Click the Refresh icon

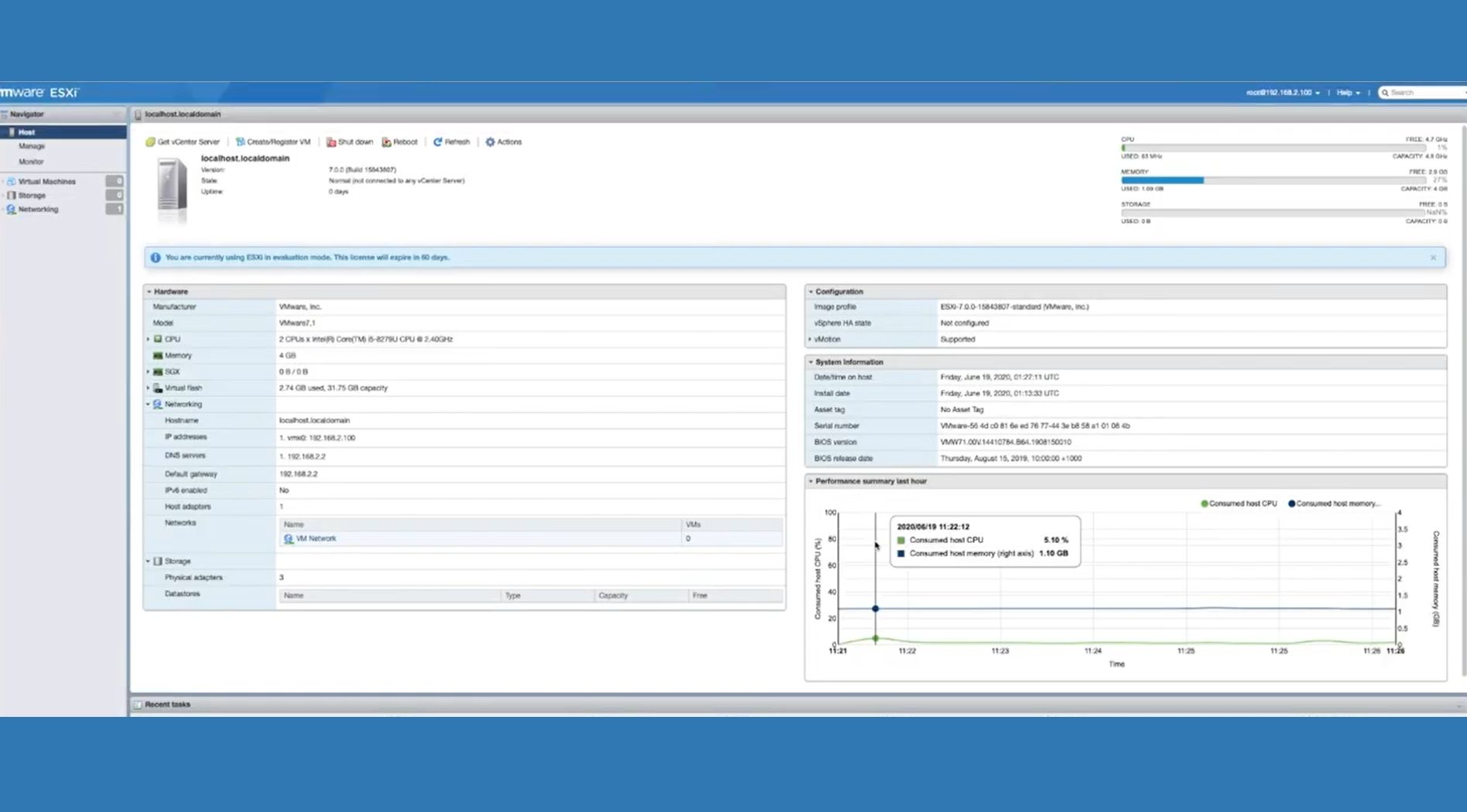click(x=437, y=142)
